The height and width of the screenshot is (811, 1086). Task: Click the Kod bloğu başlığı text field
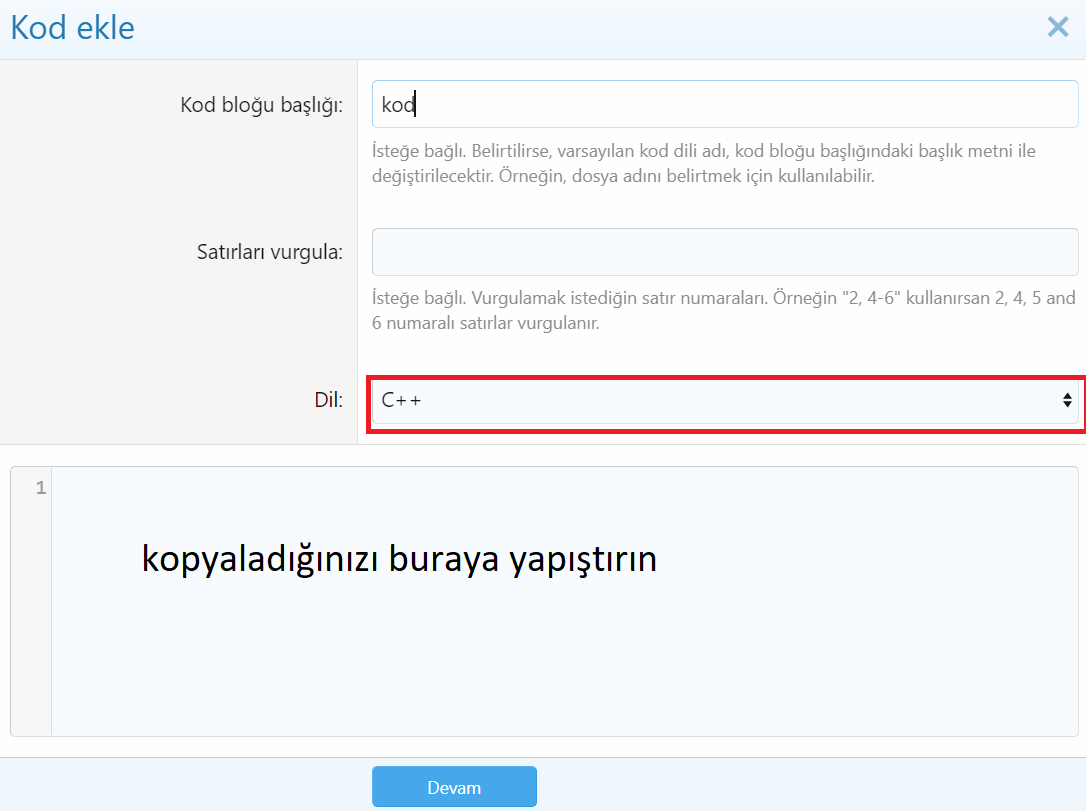point(724,104)
